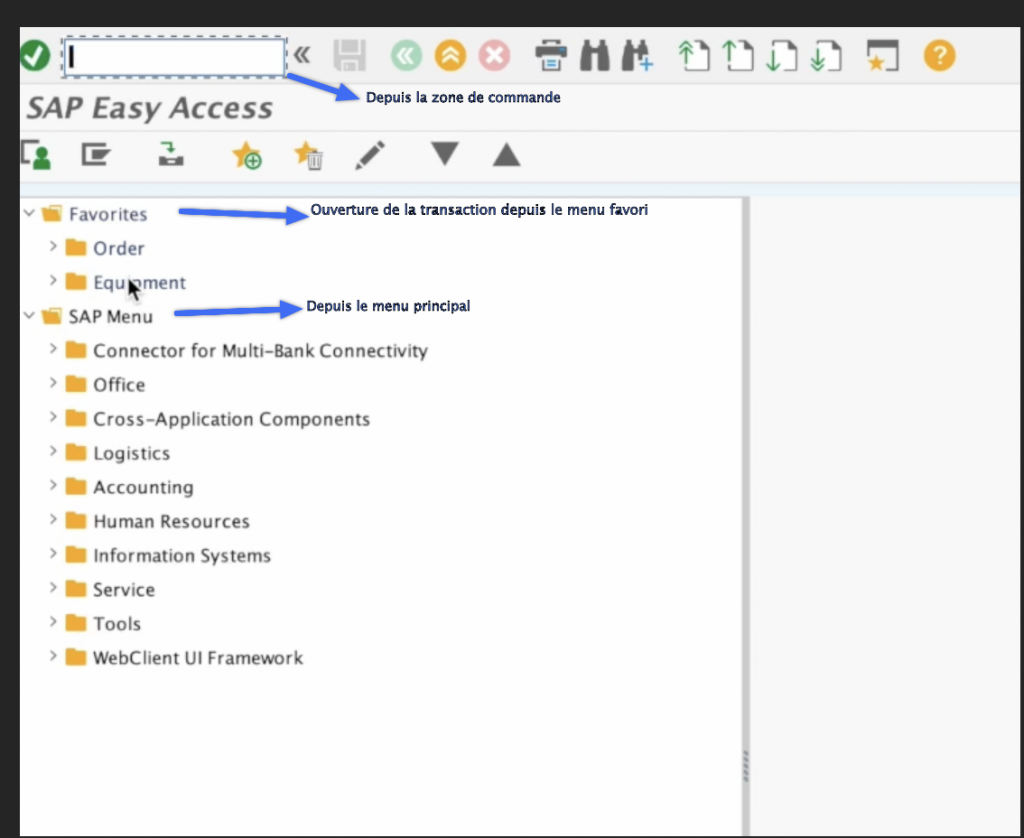Image resolution: width=1024 pixels, height=838 pixels.
Task: Click the Find binoculars icon
Action: coord(595,55)
